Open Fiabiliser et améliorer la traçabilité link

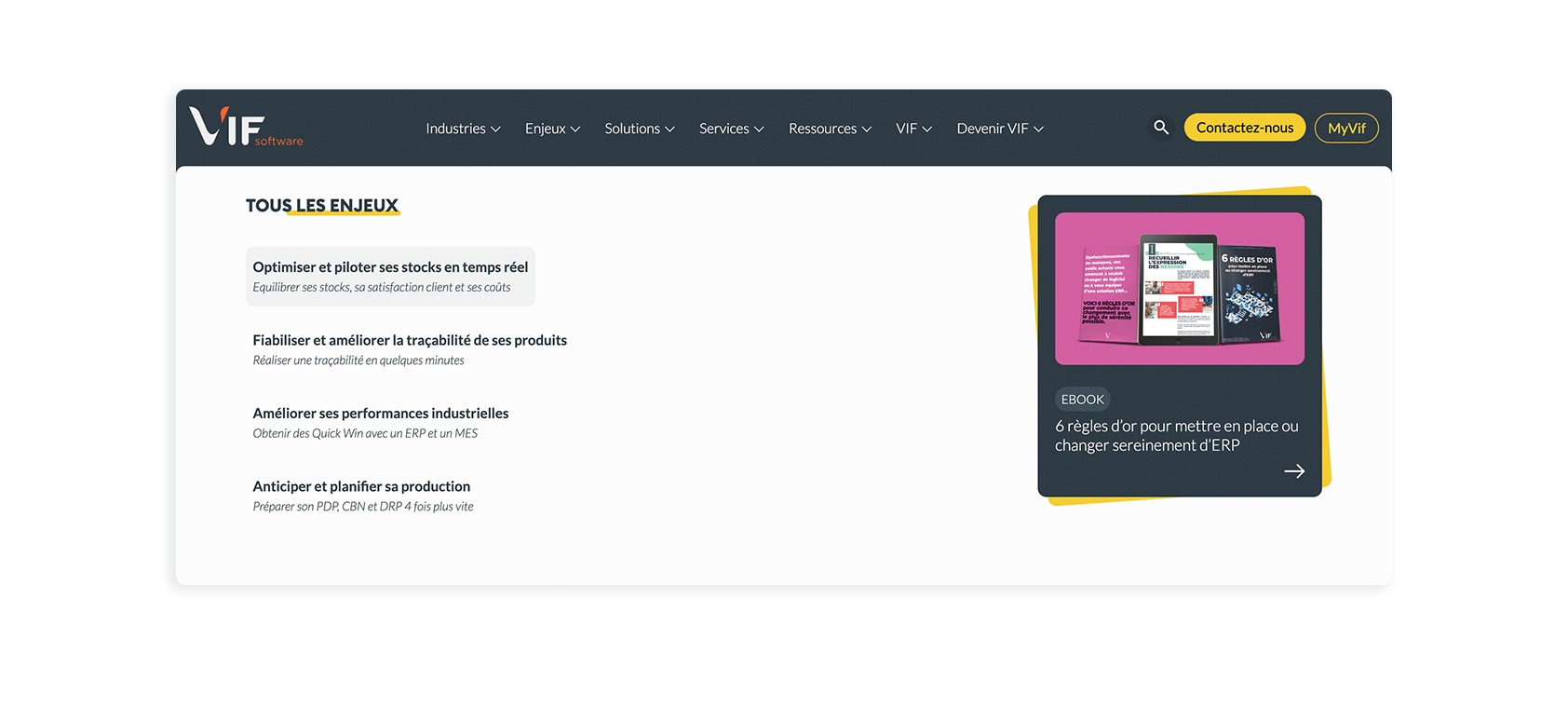pos(410,340)
